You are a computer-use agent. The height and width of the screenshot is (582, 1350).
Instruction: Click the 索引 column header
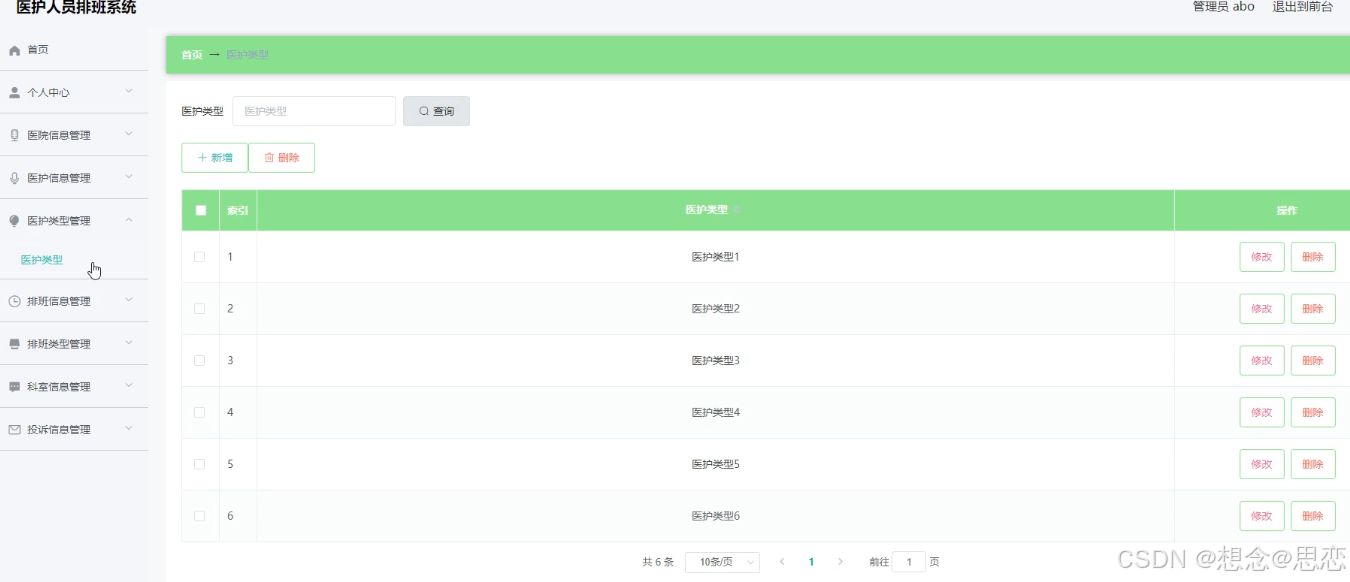[x=238, y=210]
